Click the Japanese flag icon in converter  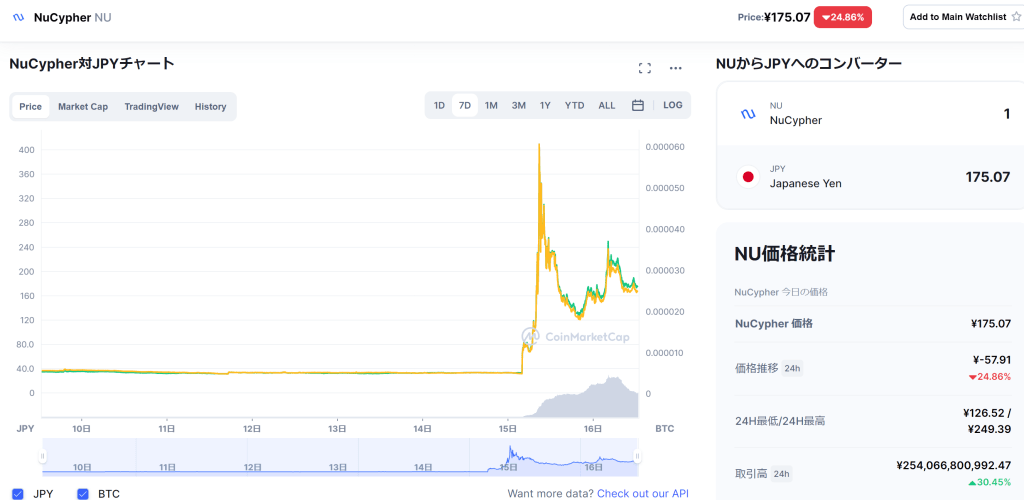point(747,177)
